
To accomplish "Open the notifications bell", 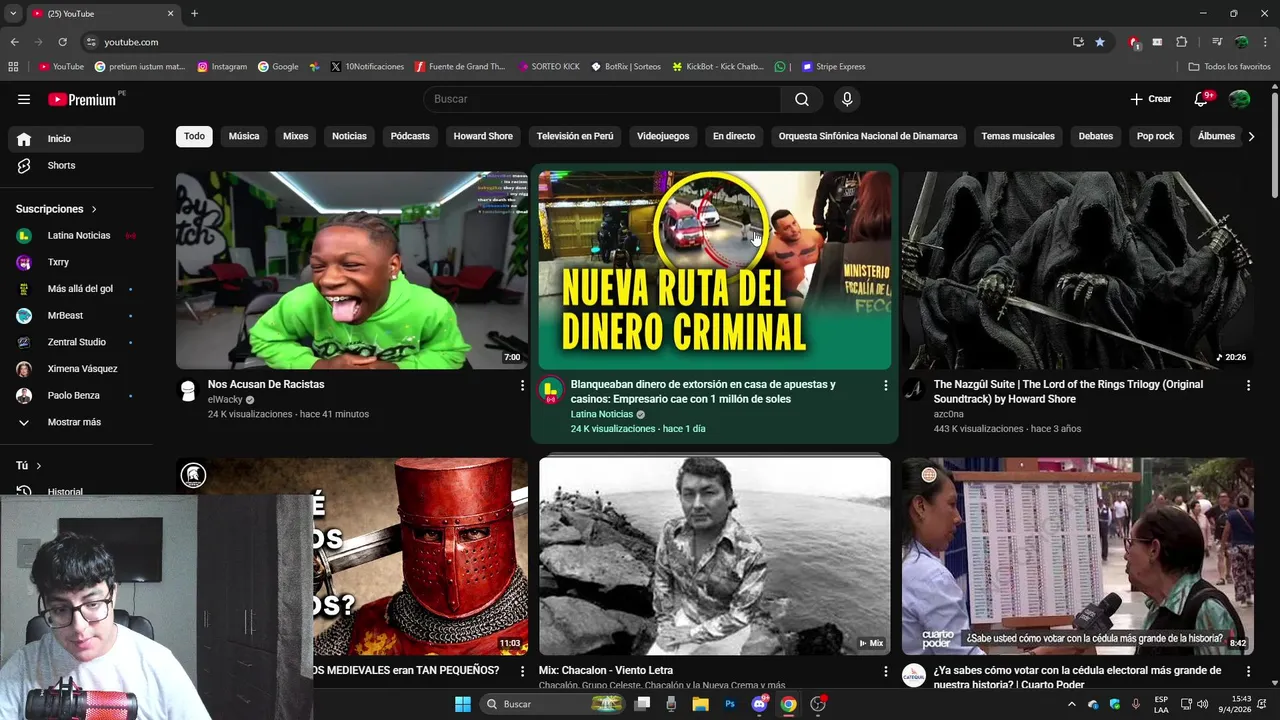I will pos(1202,99).
